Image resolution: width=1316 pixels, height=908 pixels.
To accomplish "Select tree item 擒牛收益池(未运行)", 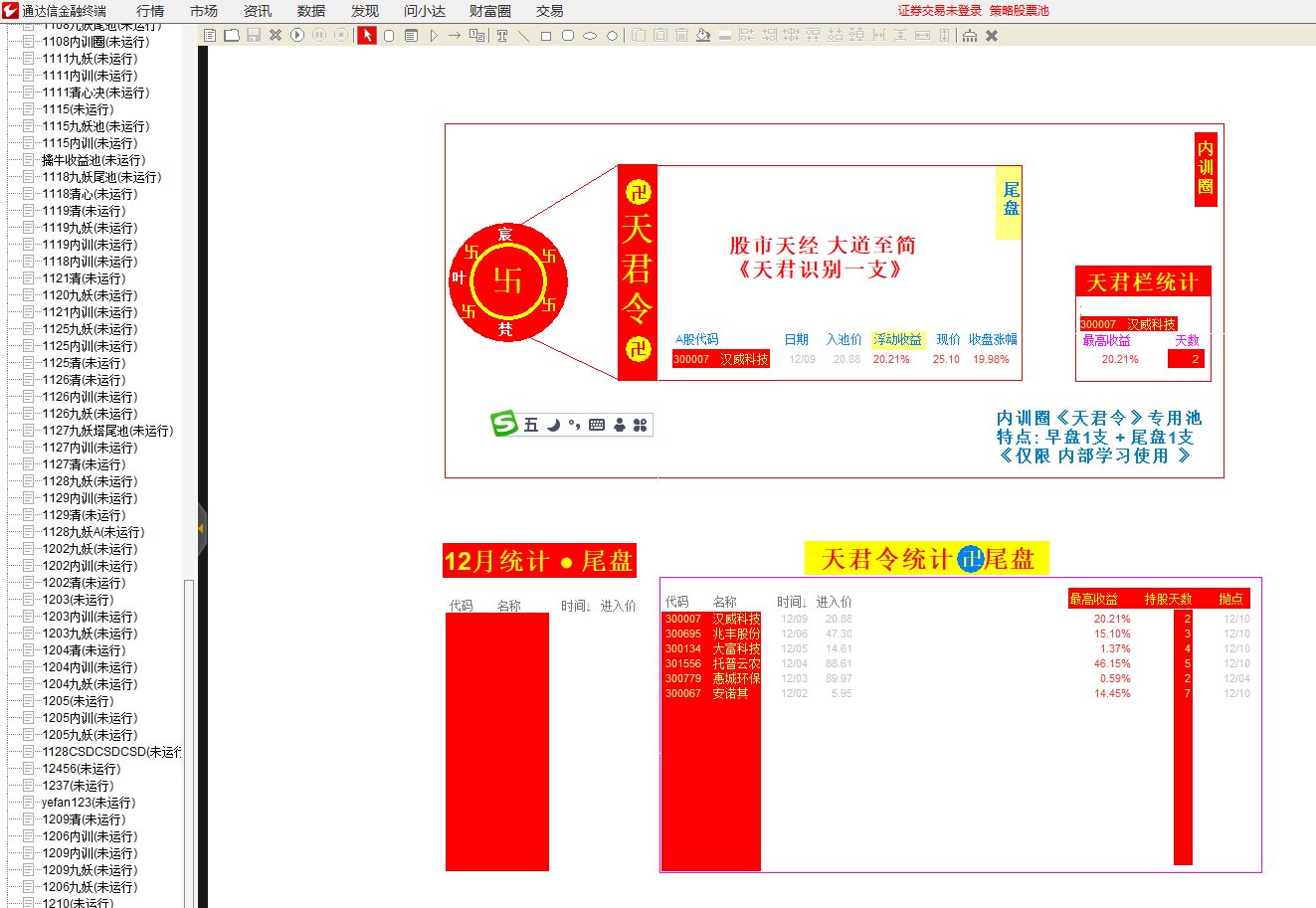I will (94, 160).
